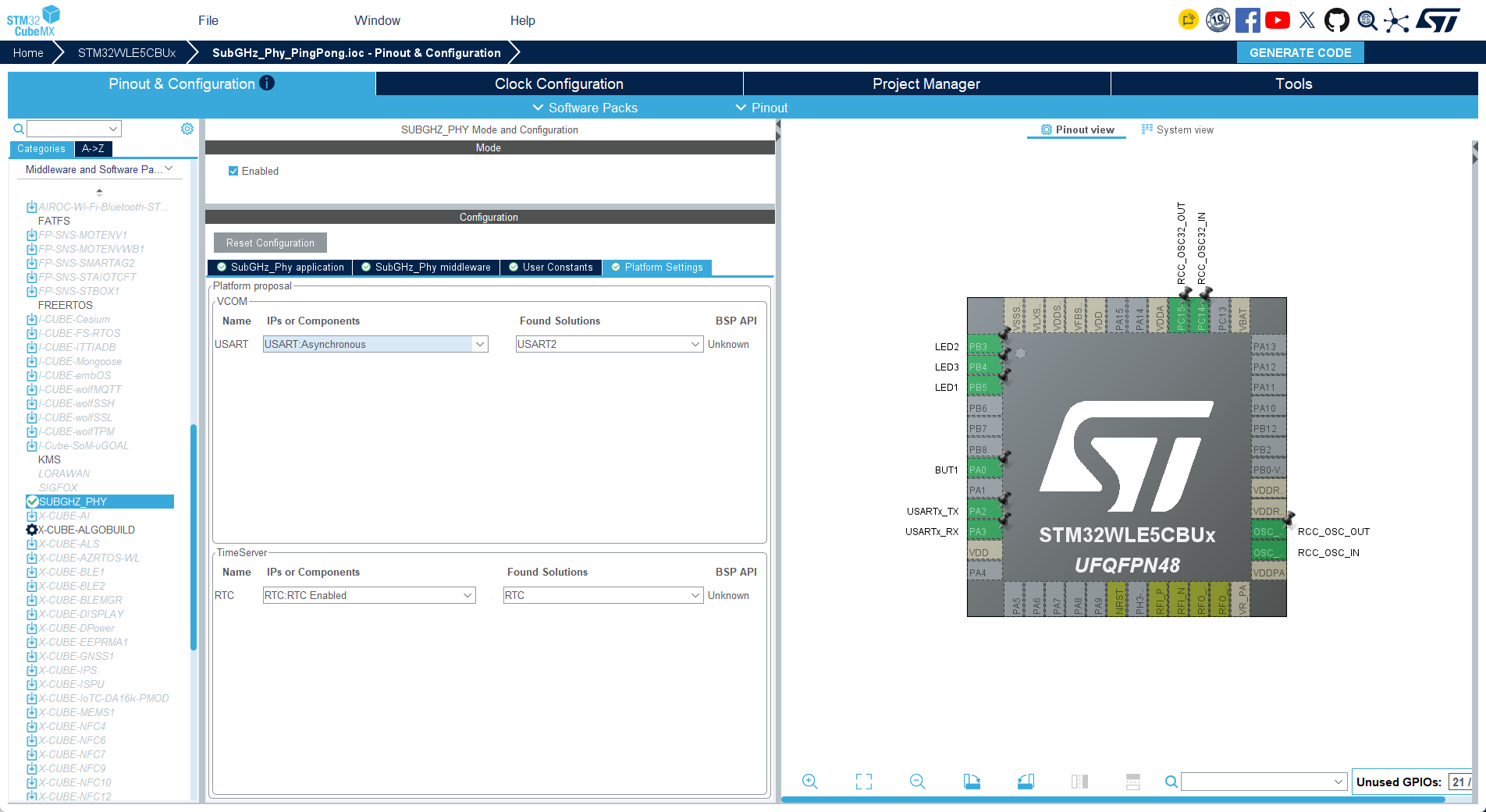Switch to the Project Manager tab

[926, 83]
